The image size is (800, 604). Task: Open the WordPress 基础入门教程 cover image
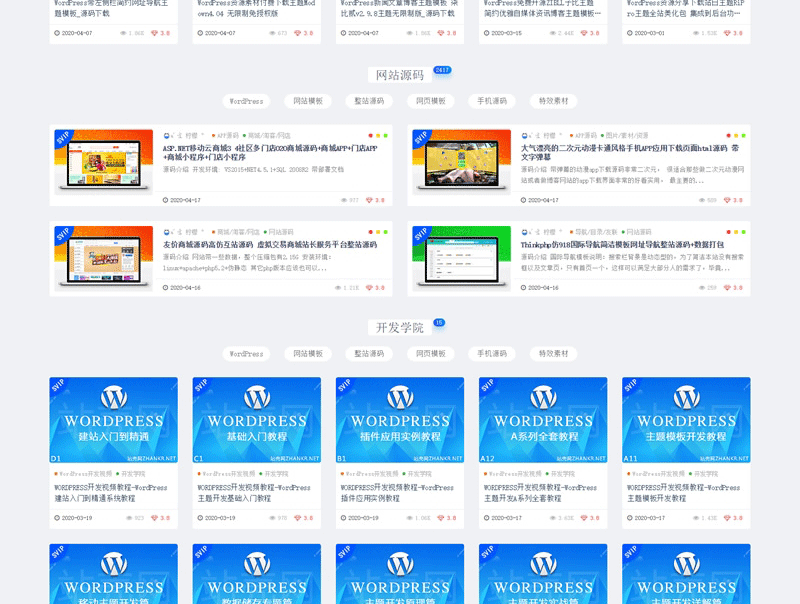pyautogui.click(x=257, y=420)
